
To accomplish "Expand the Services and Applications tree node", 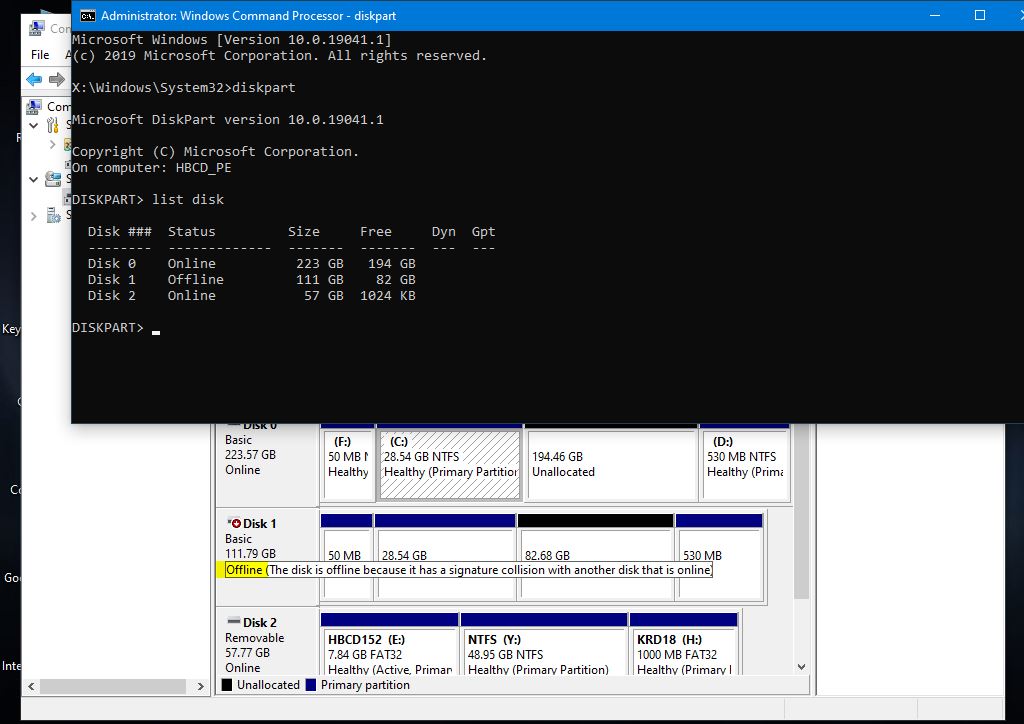I will pyautogui.click(x=34, y=215).
